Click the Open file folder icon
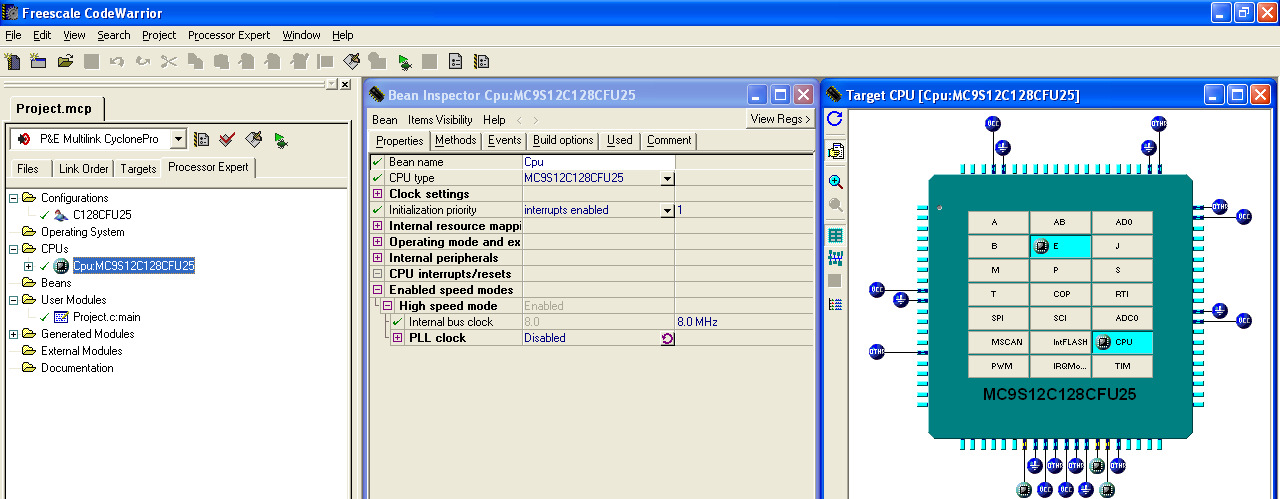This screenshot has height=499, width=1280. click(65, 61)
